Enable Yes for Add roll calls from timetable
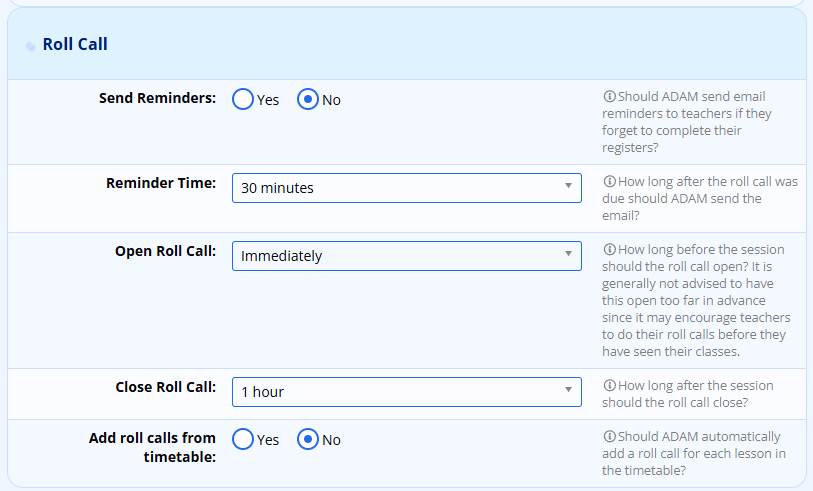Screen dimensions: 813x491 (243, 439)
